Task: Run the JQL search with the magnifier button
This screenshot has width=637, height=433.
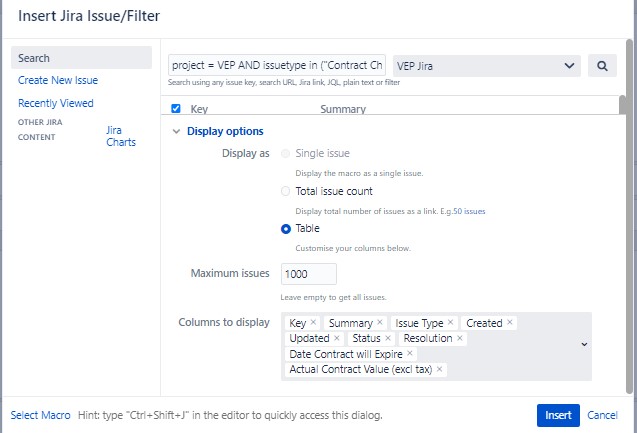Action: [x=602, y=66]
